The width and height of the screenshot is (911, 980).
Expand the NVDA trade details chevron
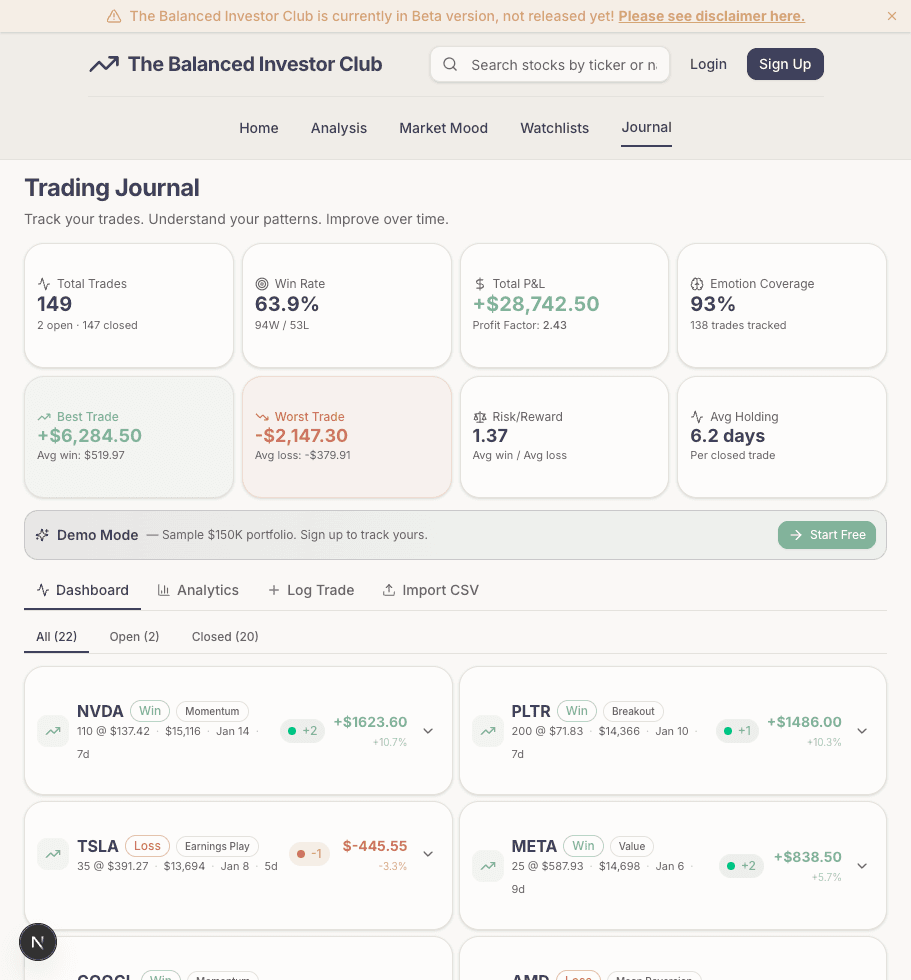pos(428,731)
